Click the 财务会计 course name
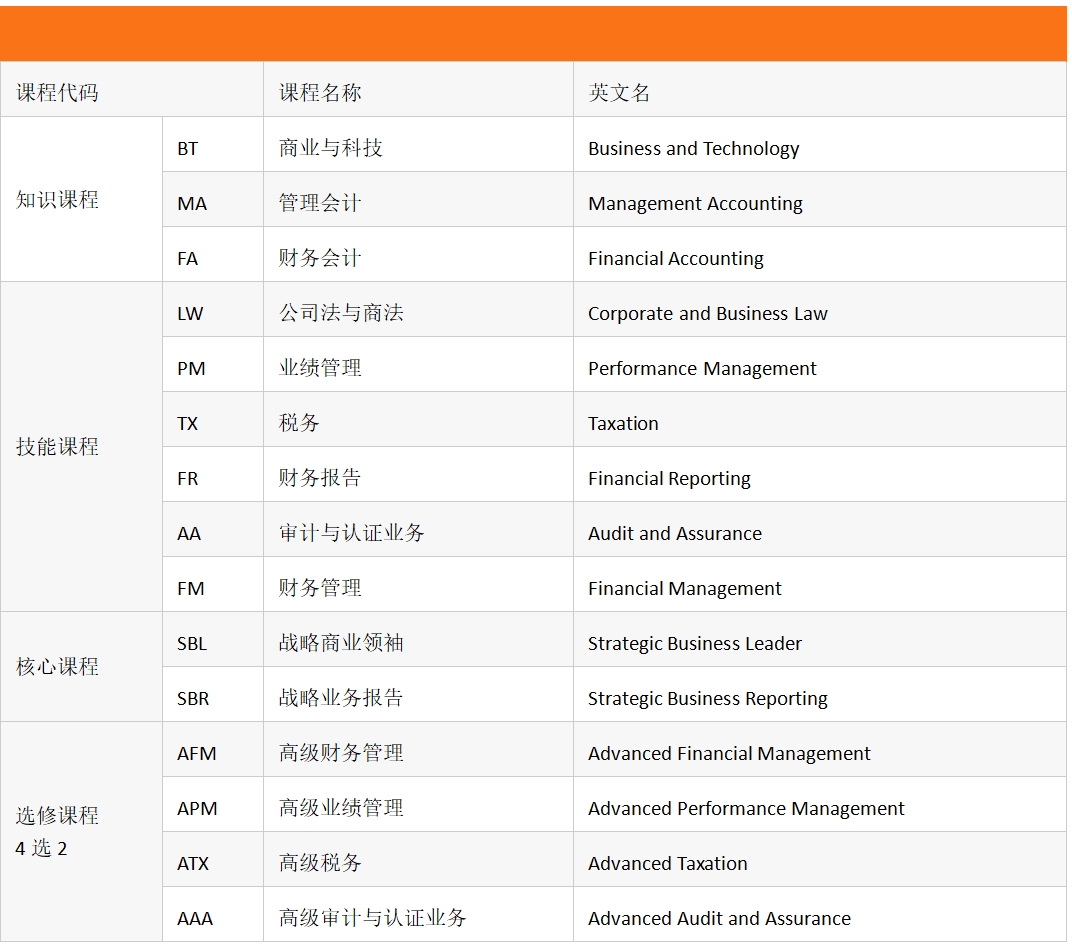This screenshot has height=948, width=1072. [x=320, y=258]
